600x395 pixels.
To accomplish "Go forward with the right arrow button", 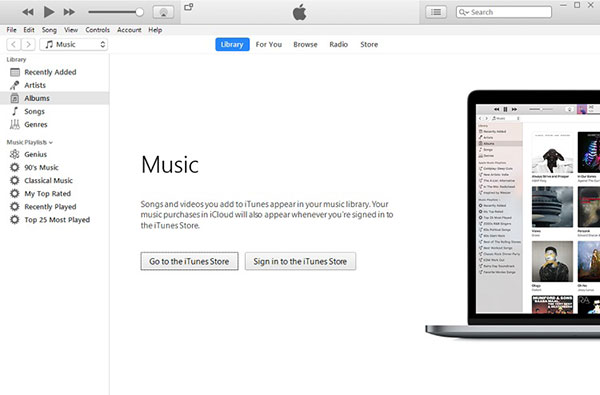I will point(28,44).
